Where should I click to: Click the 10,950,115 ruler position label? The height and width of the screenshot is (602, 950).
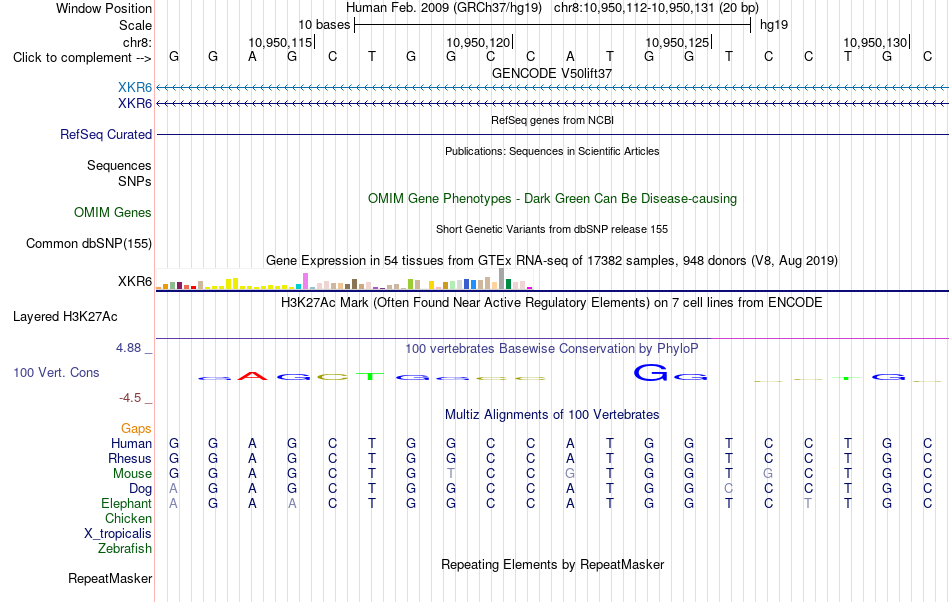(280, 42)
